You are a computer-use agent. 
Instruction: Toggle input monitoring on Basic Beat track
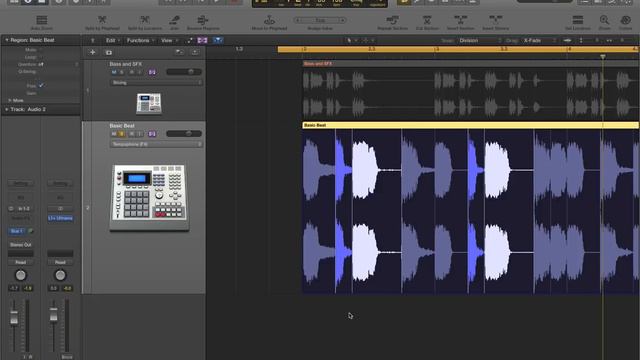(139, 134)
